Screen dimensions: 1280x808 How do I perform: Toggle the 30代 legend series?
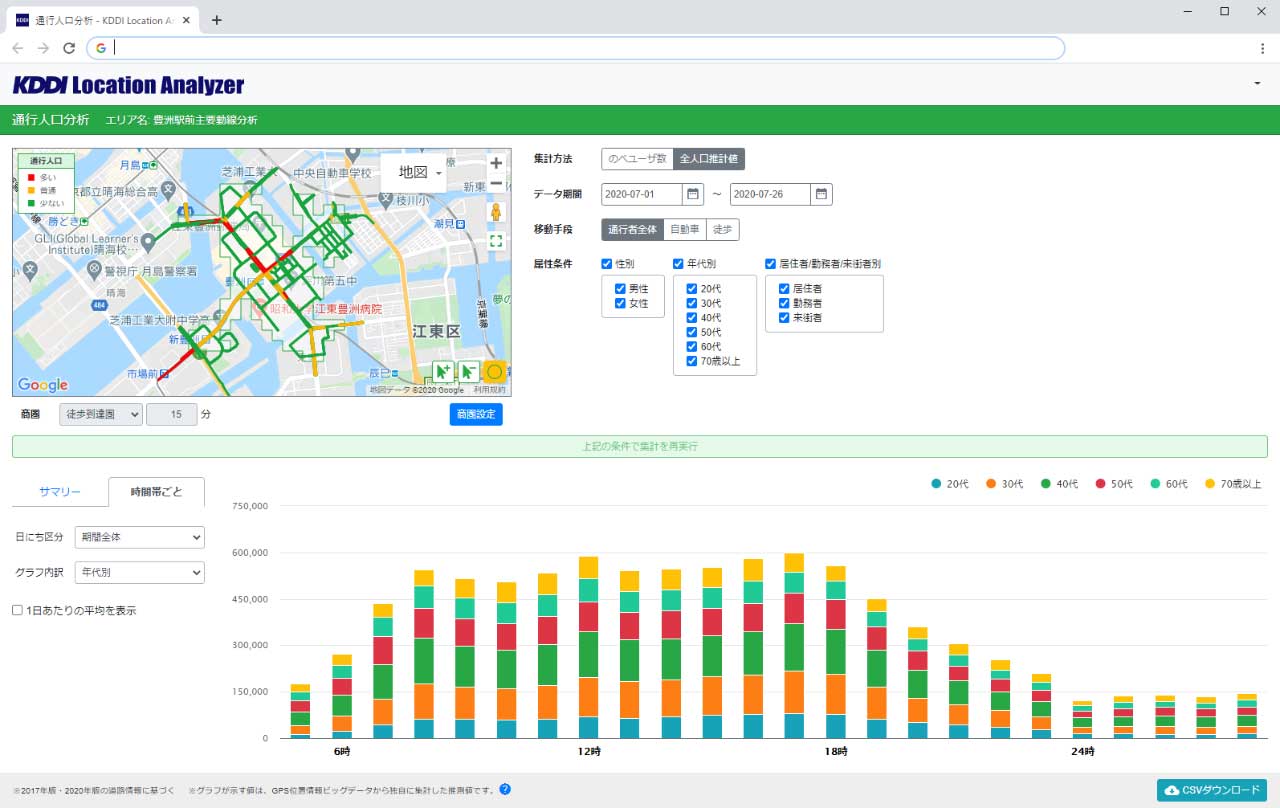click(x=1005, y=484)
